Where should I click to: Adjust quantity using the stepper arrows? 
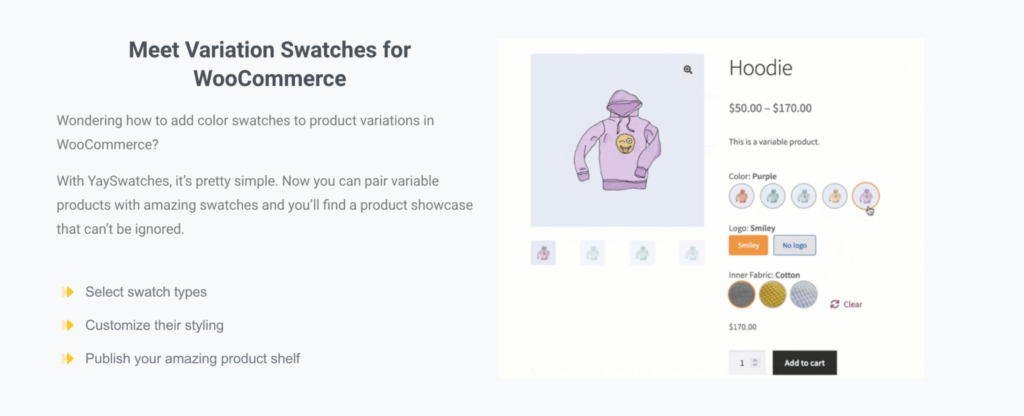pos(756,363)
